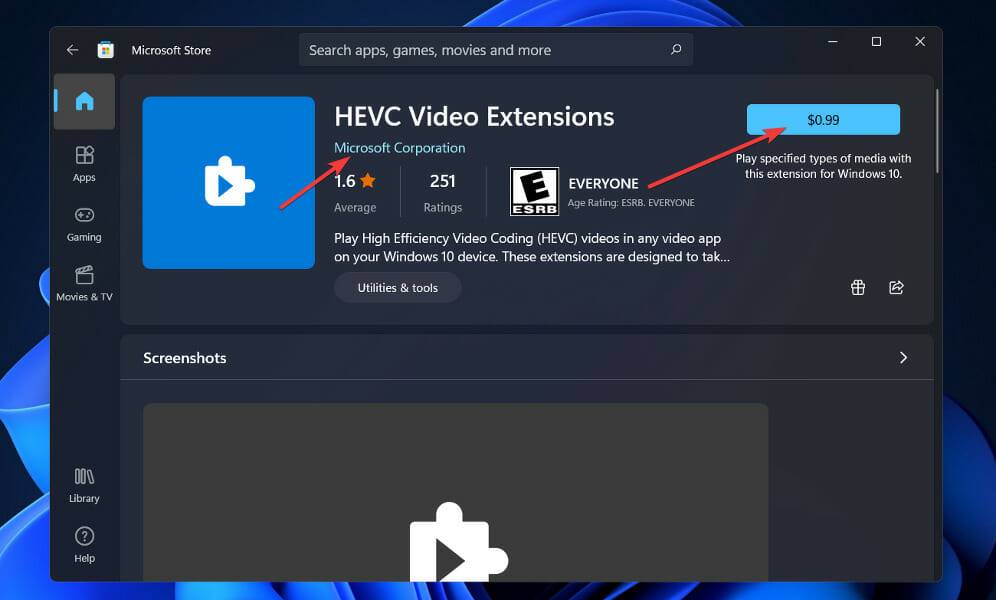Open the Apps section
This screenshot has height=600, width=996.
[x=84, y=164]
